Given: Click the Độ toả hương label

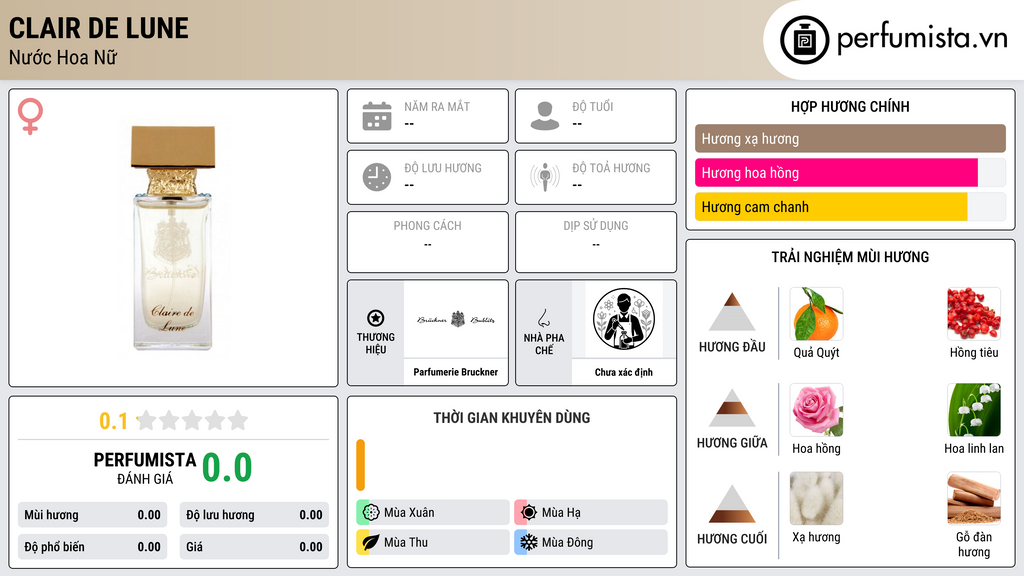Looking at the screenshot, I should pyautogui.click(x=611, y=168).
